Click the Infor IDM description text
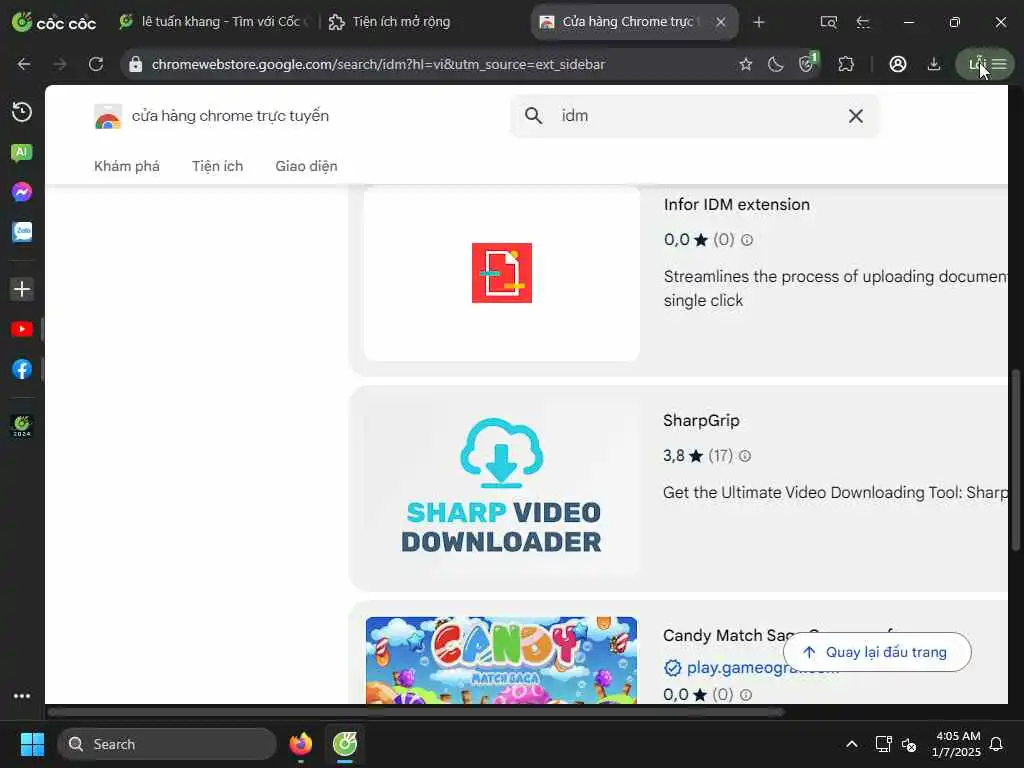 [835, 288]
